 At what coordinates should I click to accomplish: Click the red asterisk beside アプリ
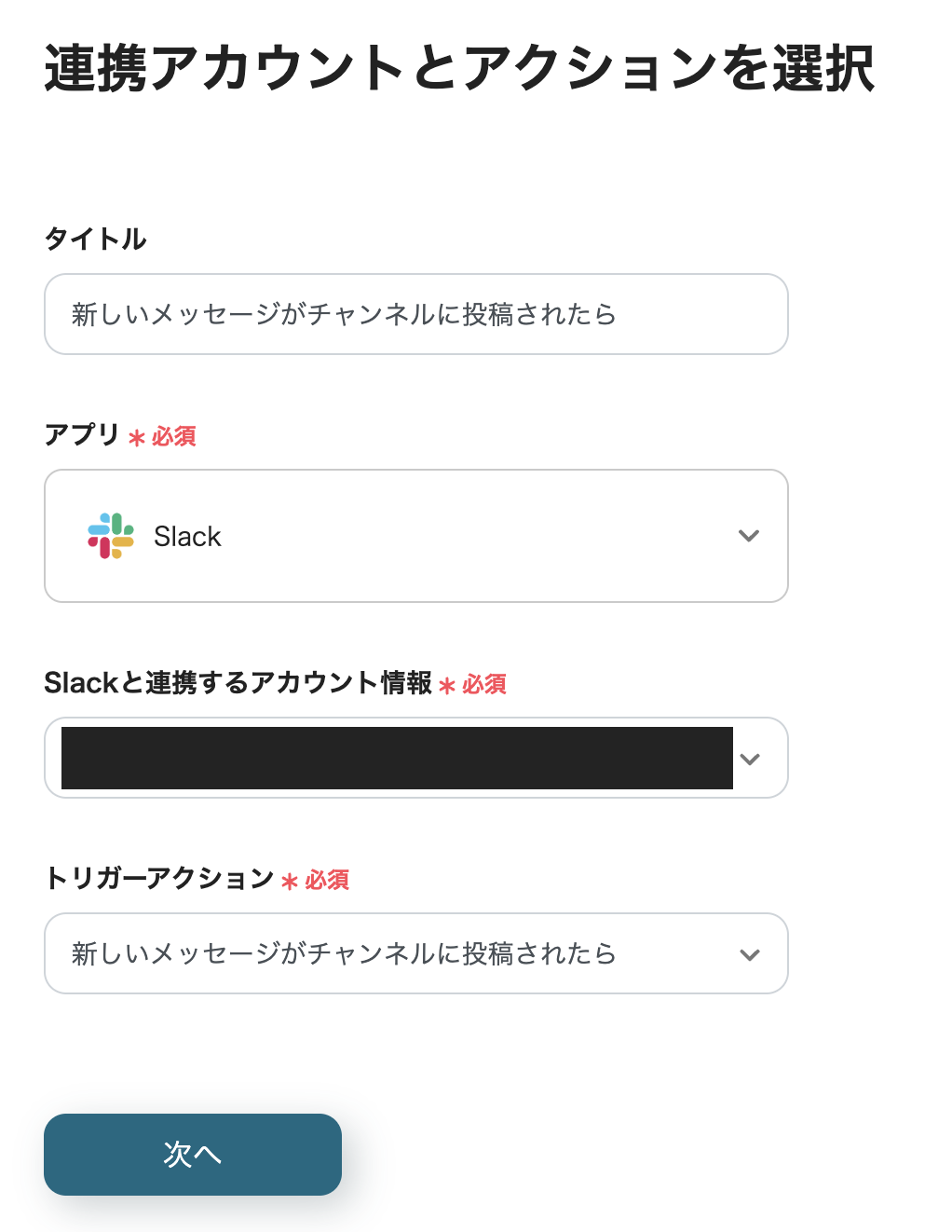point(137,438)
